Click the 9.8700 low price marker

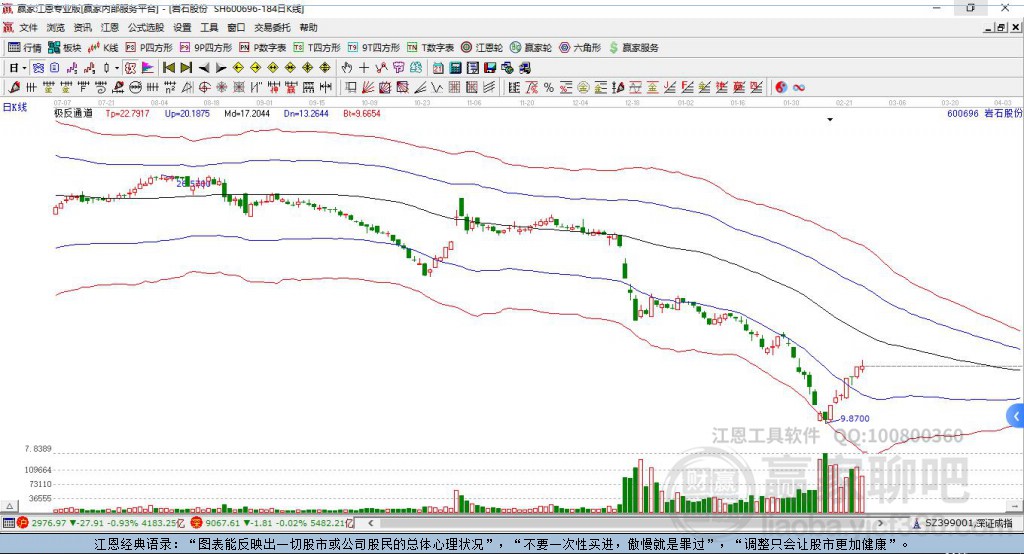[855, 419]
